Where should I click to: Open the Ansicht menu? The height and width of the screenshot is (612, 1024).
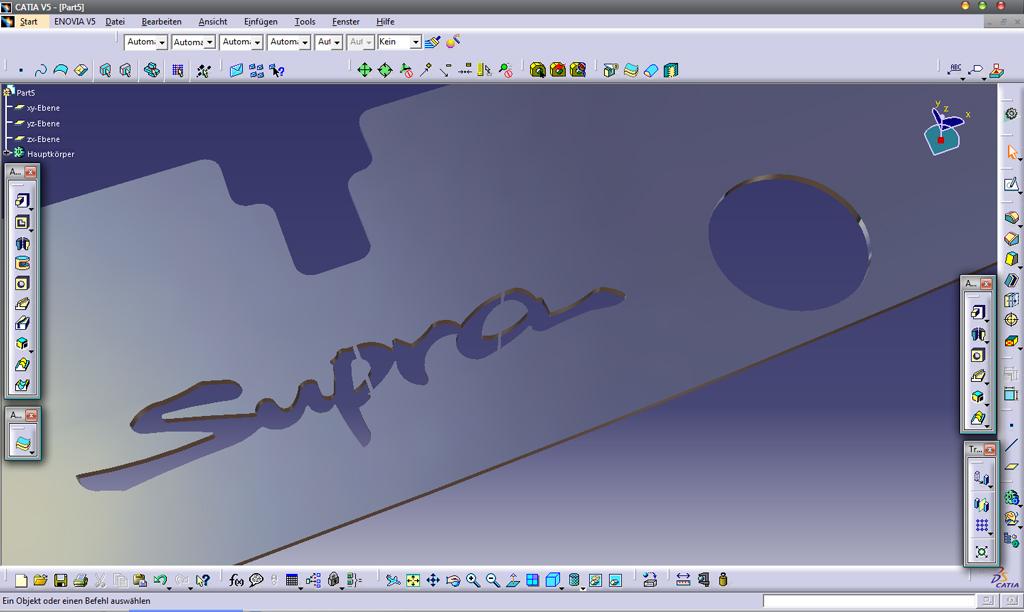[213, 22]
